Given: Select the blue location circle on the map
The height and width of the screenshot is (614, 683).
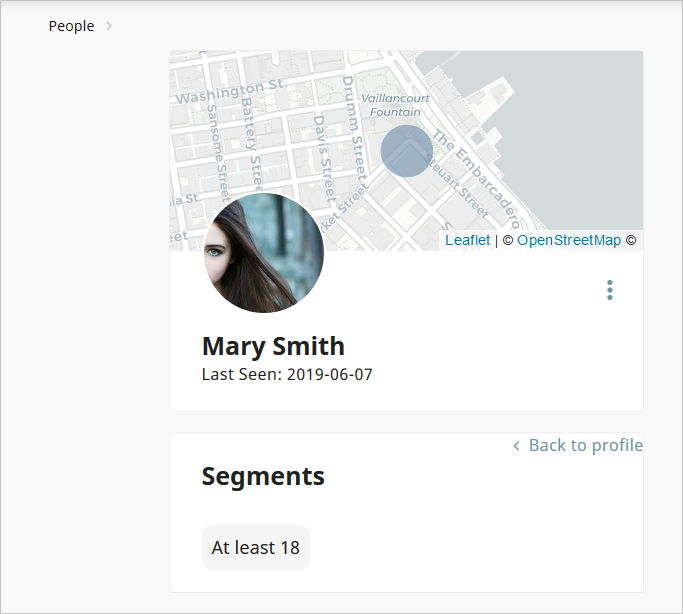Looking at the screenshot, I should click(407, 151).
